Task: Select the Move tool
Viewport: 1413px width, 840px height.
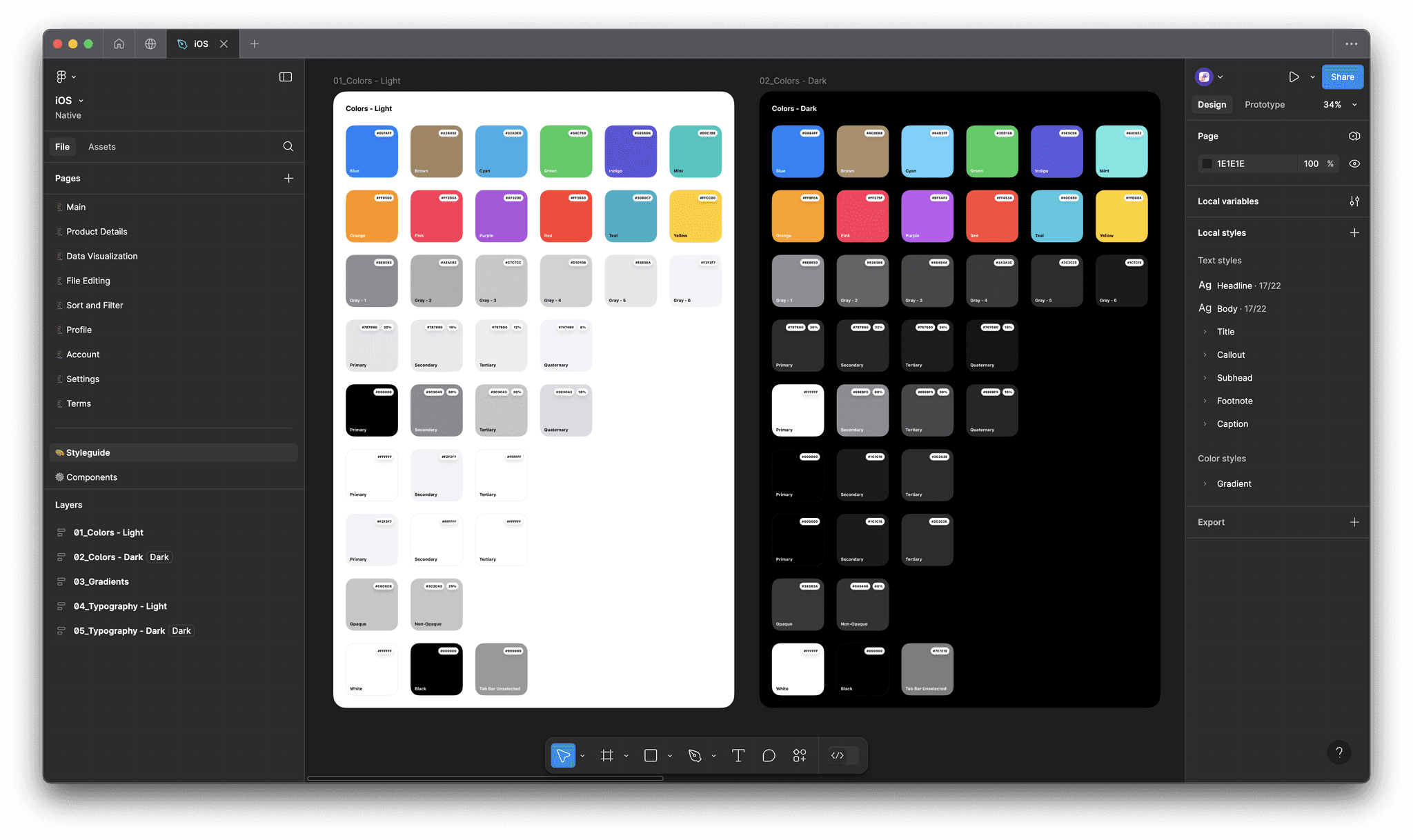Action: (x=563, y=755)
